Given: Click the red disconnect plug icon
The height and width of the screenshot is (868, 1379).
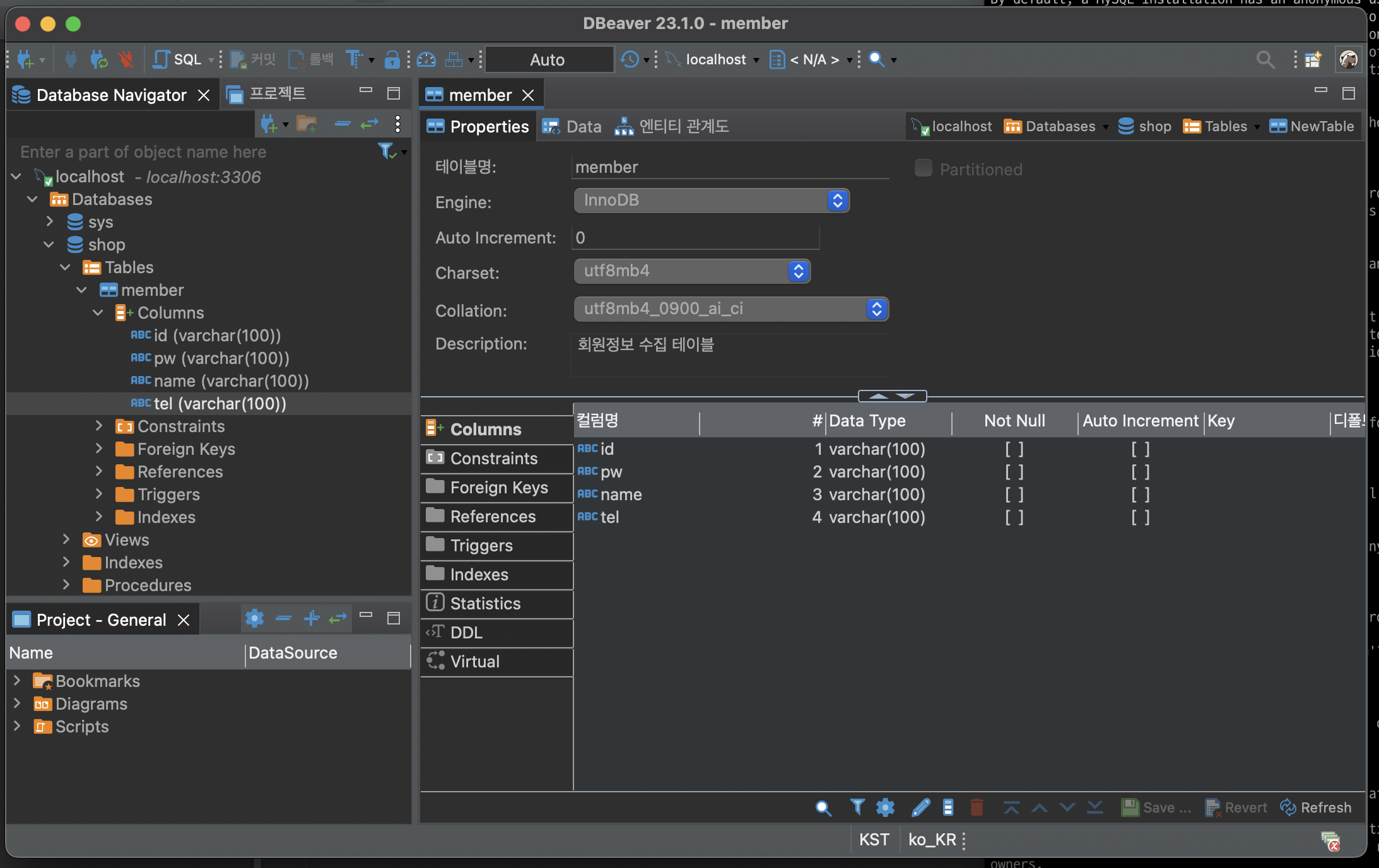Looking at the screenshot, I should [x=126, y=59].
